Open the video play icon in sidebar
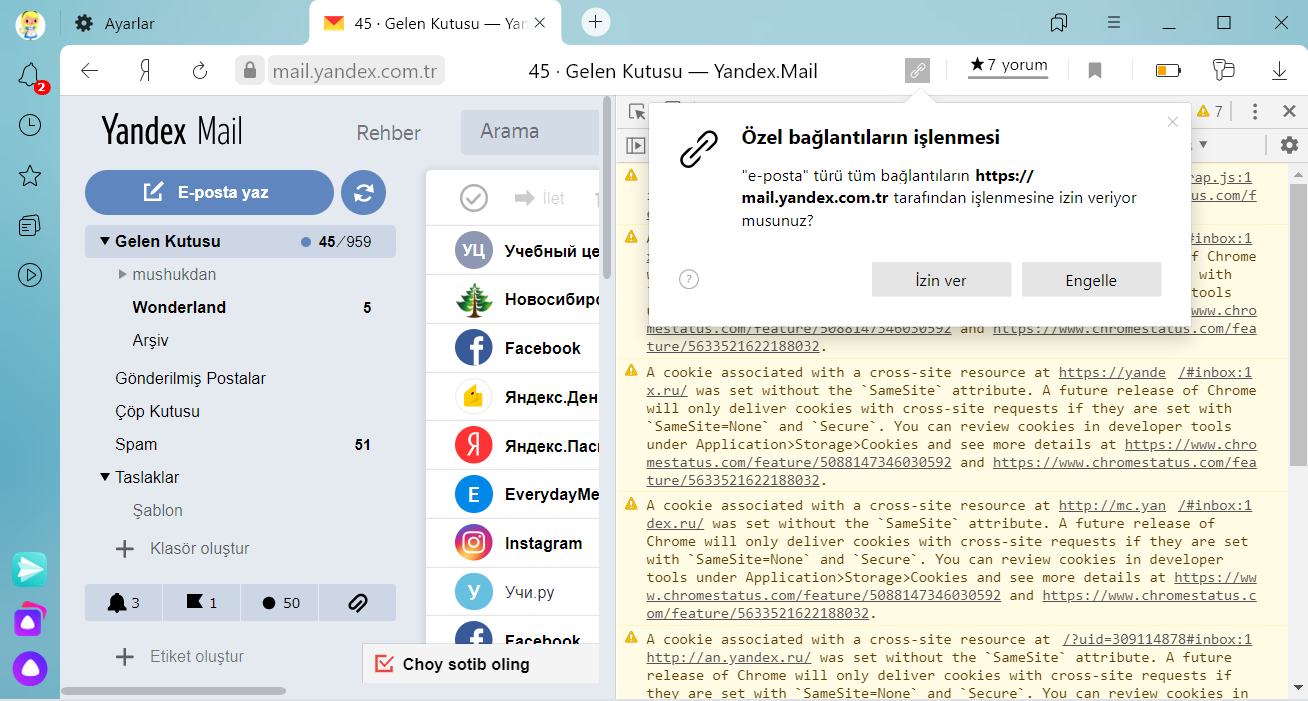The image size is (1308, 701). (x=30, y=275)
